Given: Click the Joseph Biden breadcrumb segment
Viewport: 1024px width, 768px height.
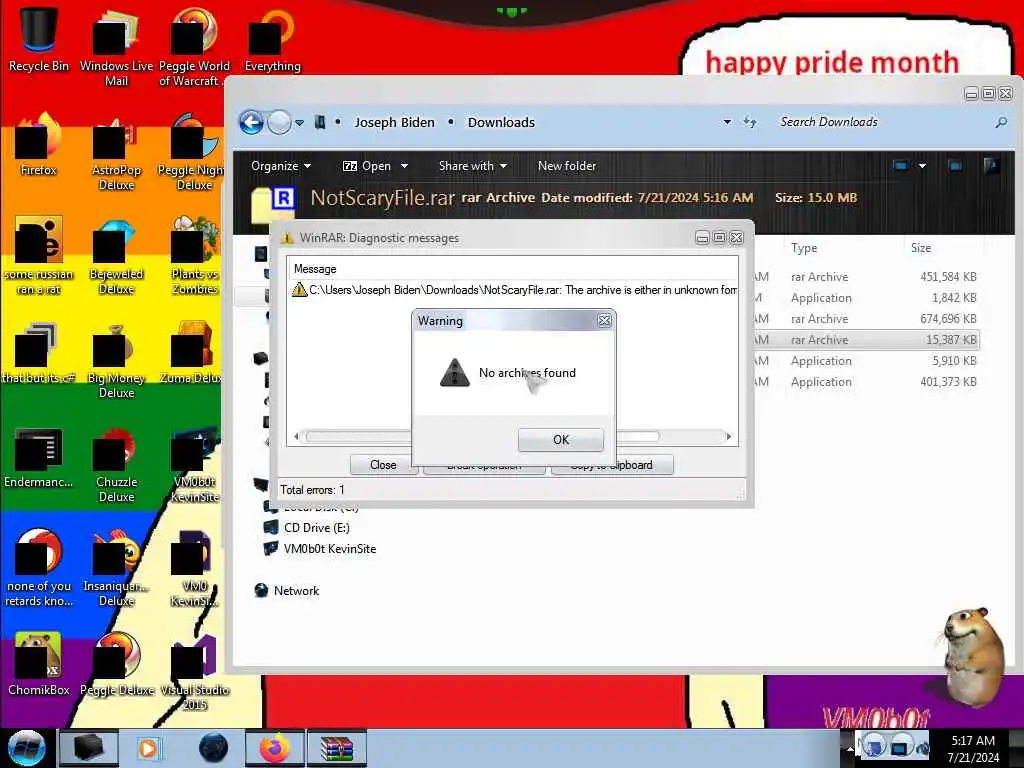Looking at the screenshot, I should point(394,122).
